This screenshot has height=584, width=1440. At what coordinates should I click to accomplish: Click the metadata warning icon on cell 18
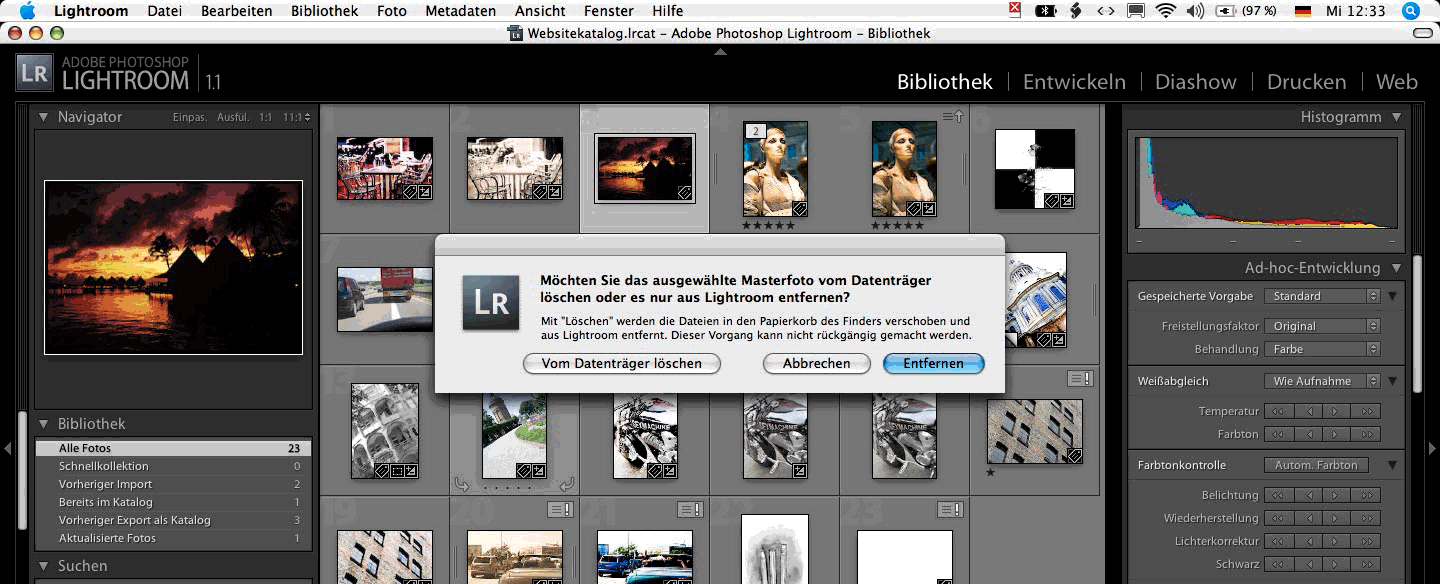(1081, 378)
